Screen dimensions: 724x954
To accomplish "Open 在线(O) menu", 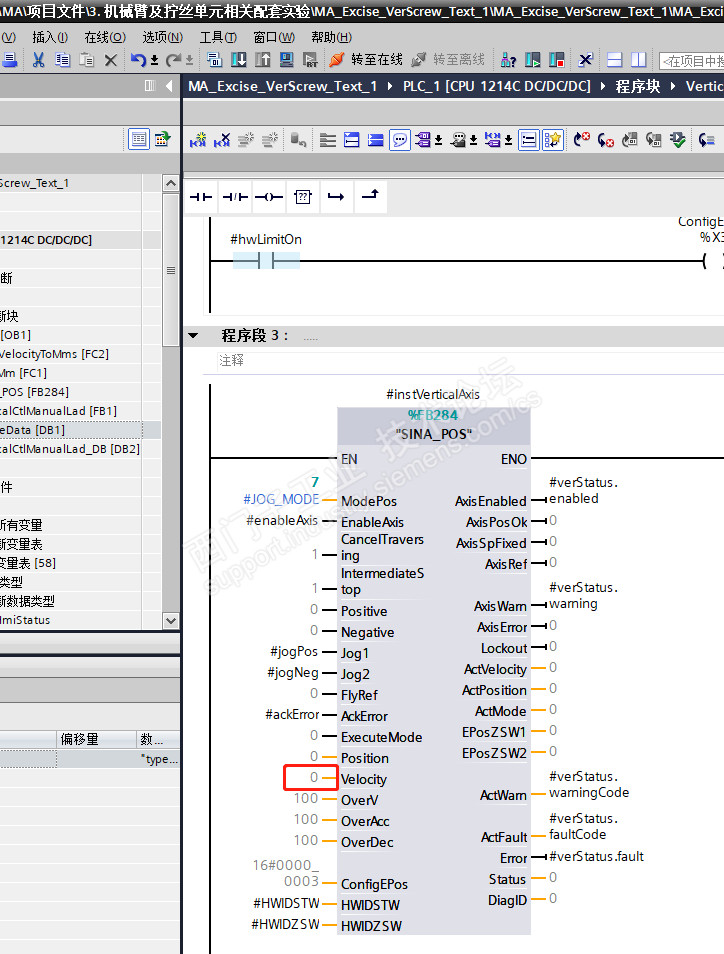I will pos(105,37).
